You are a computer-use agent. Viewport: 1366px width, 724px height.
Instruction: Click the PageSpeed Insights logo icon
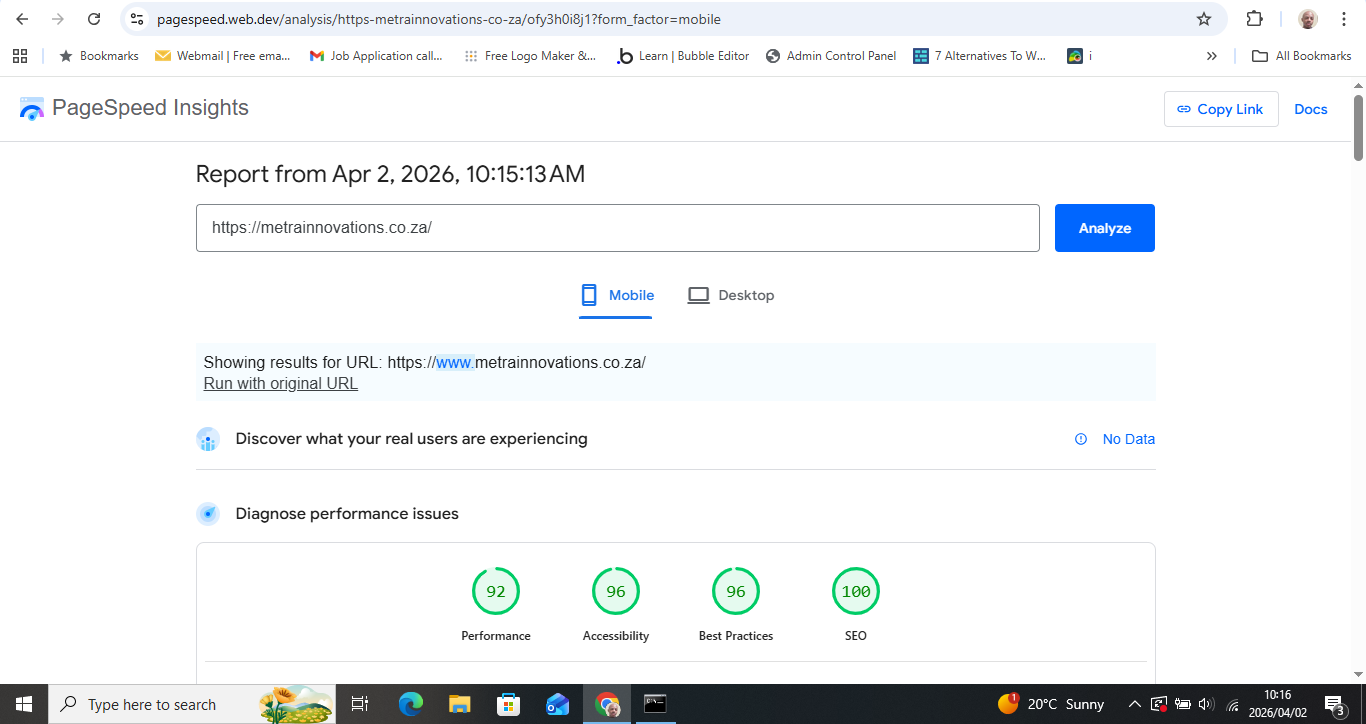click(31, 108)
